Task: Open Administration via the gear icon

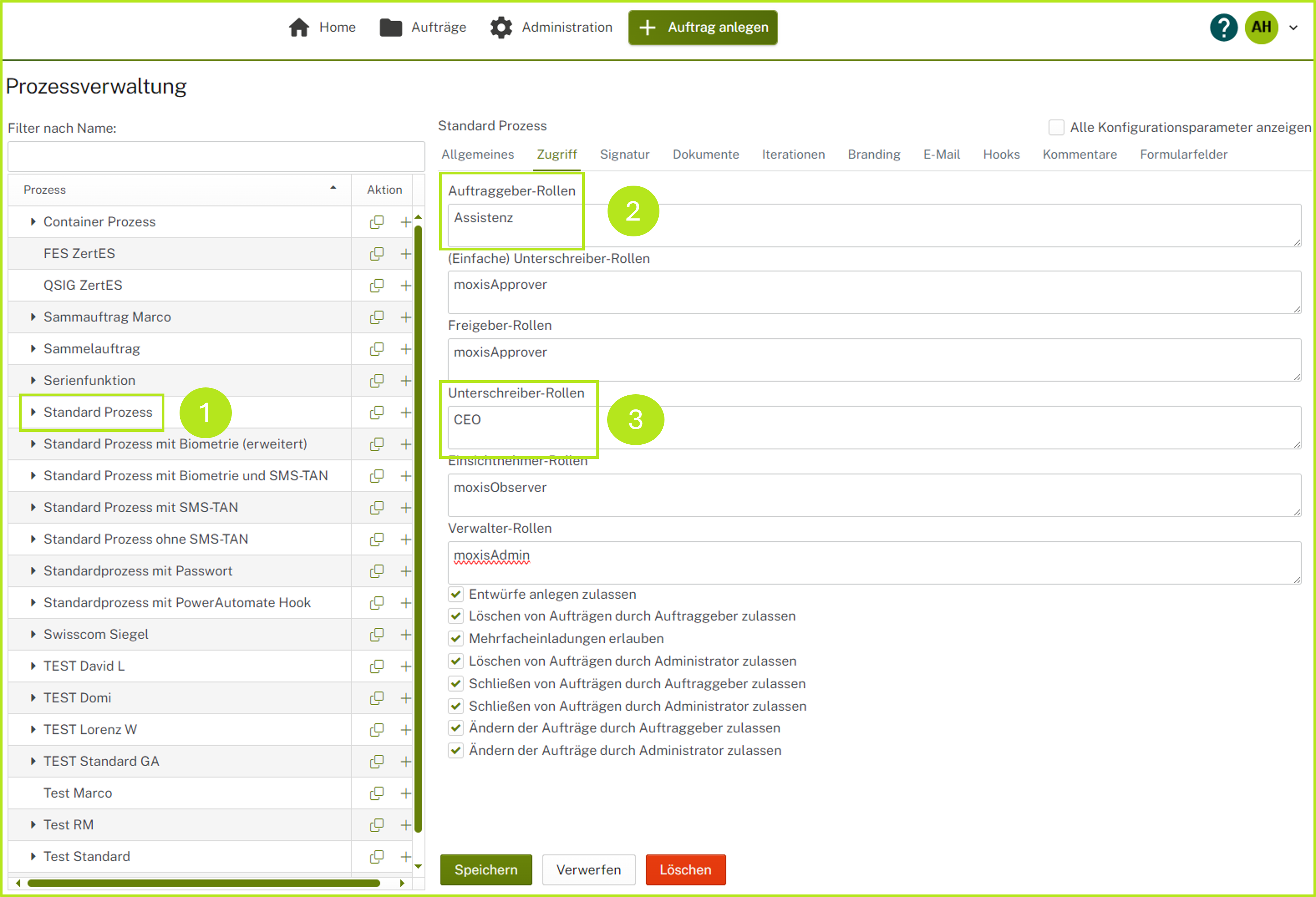Action: click(x=500, y=27)
